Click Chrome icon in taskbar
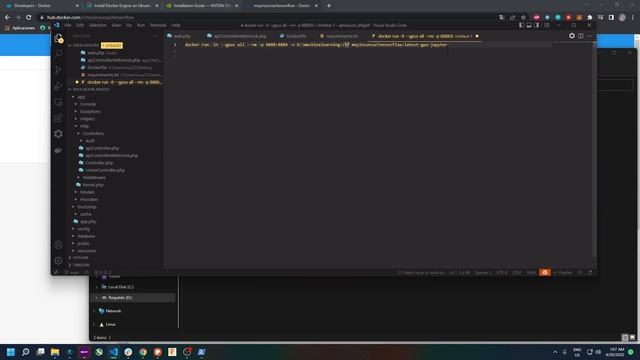640x360 pixels. click(143, 352)
